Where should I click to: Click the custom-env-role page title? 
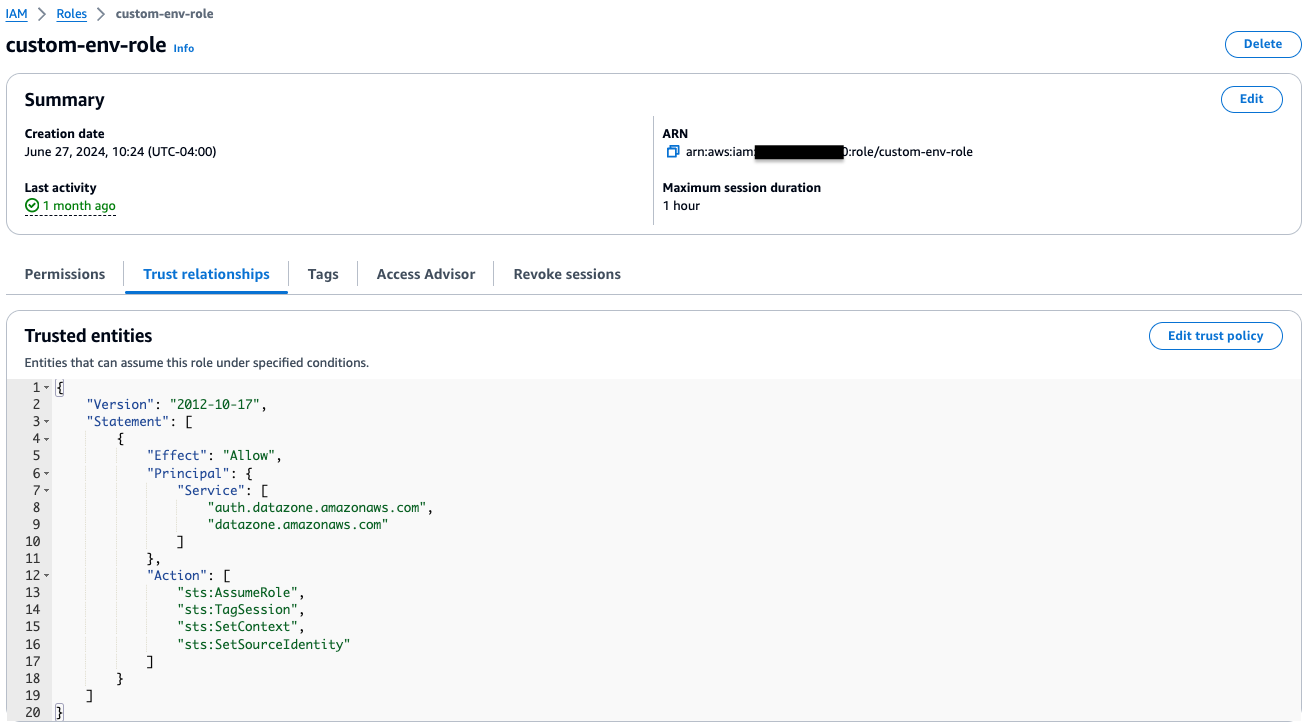pyautogui.click(x=86, y=45)
